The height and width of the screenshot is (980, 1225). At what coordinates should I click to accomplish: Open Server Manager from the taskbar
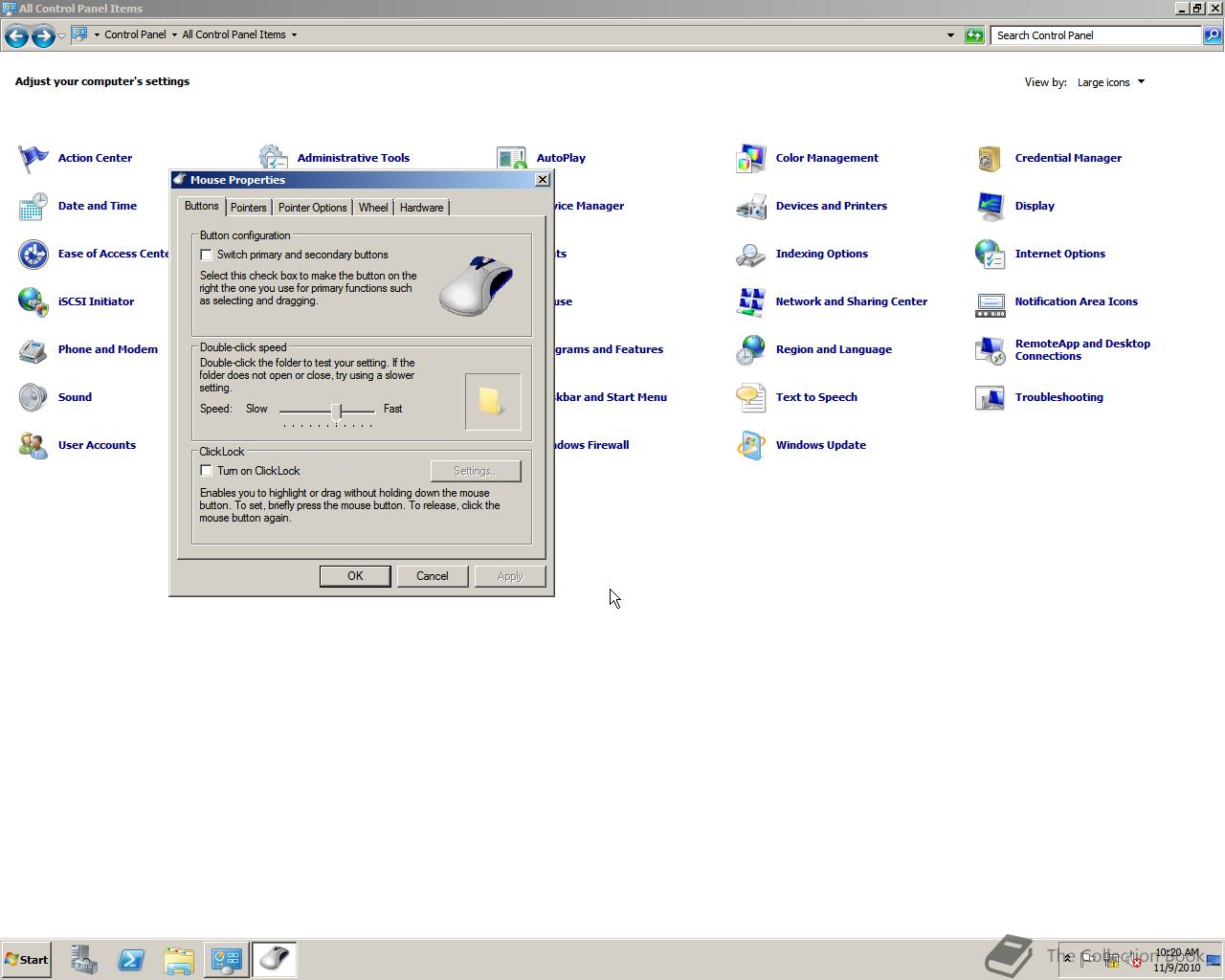pos(83,960)
